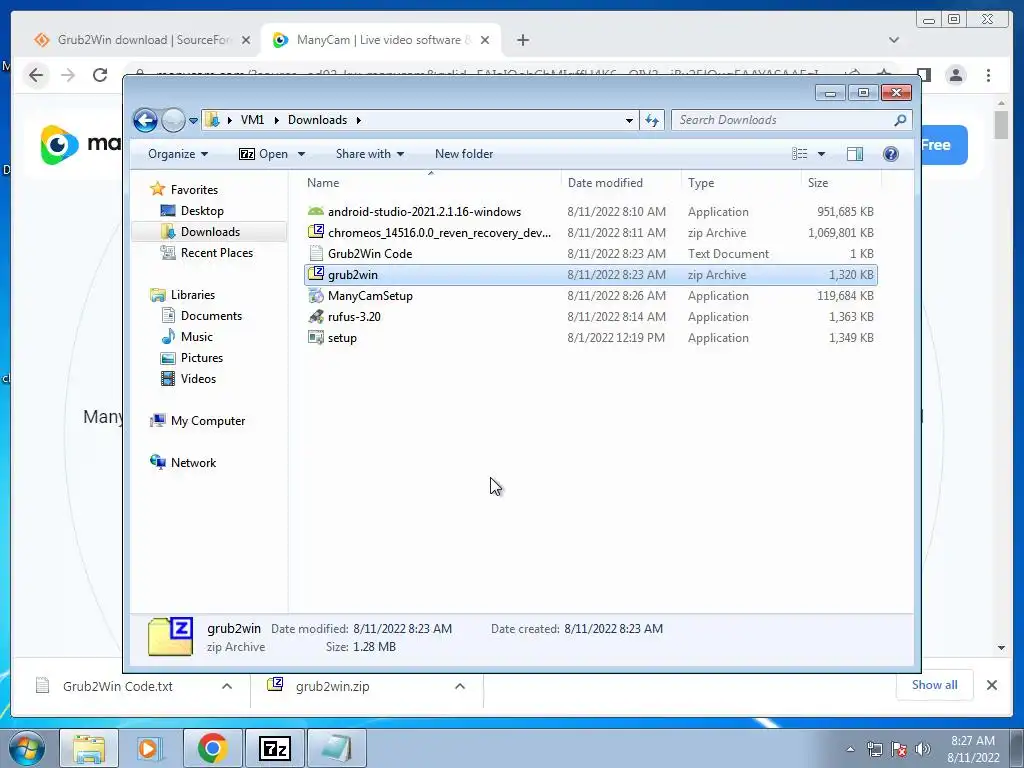Click Show all downloads button
The width and height of the screenshot is (1024, 768).
click(x=935, y=685)
